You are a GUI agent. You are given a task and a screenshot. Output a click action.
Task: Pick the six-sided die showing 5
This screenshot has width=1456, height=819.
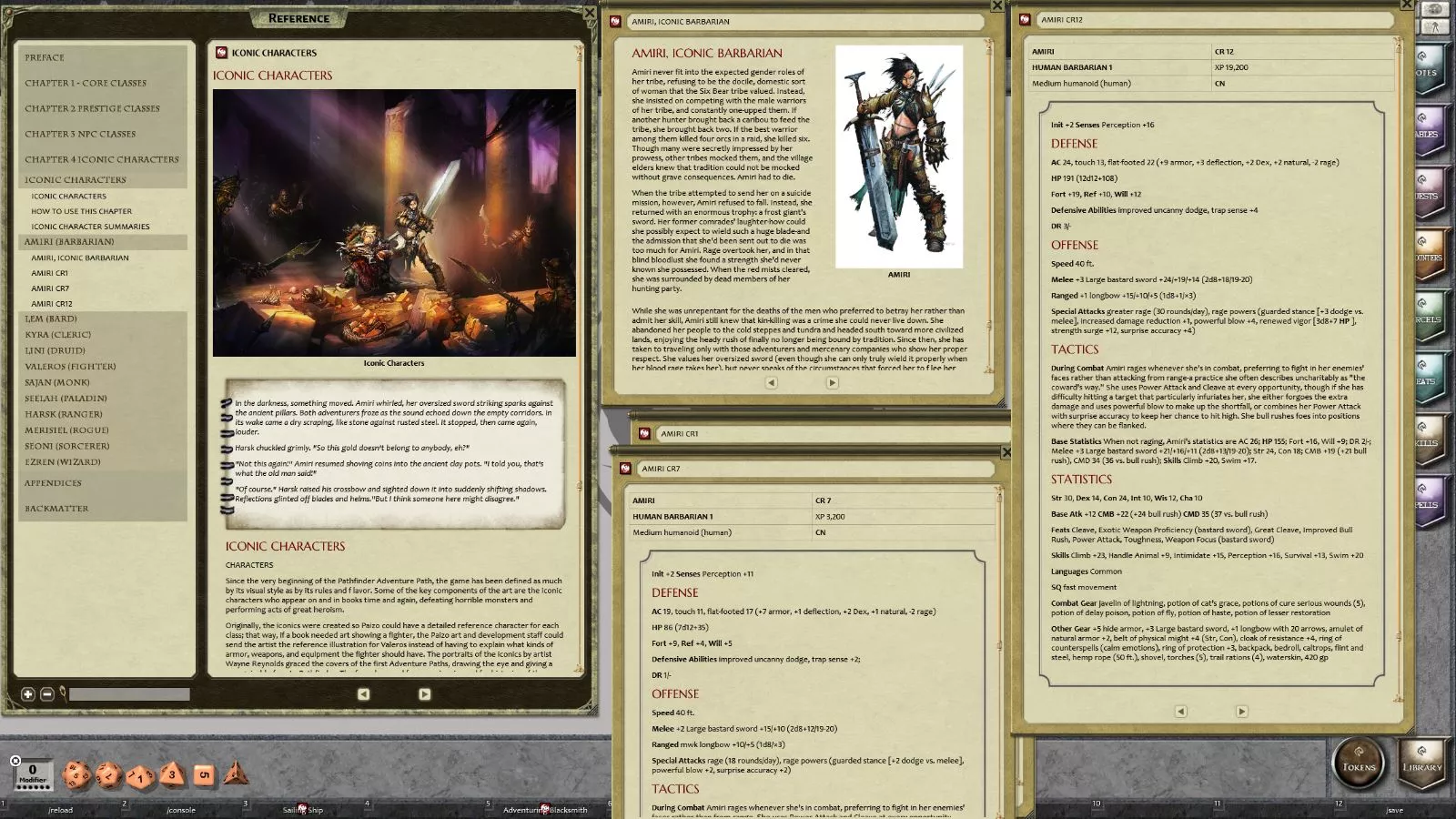coord(204,775)
